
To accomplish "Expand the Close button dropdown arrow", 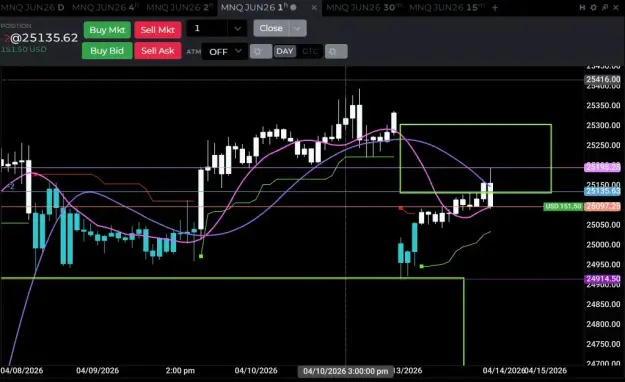I will tap(298, 28).
